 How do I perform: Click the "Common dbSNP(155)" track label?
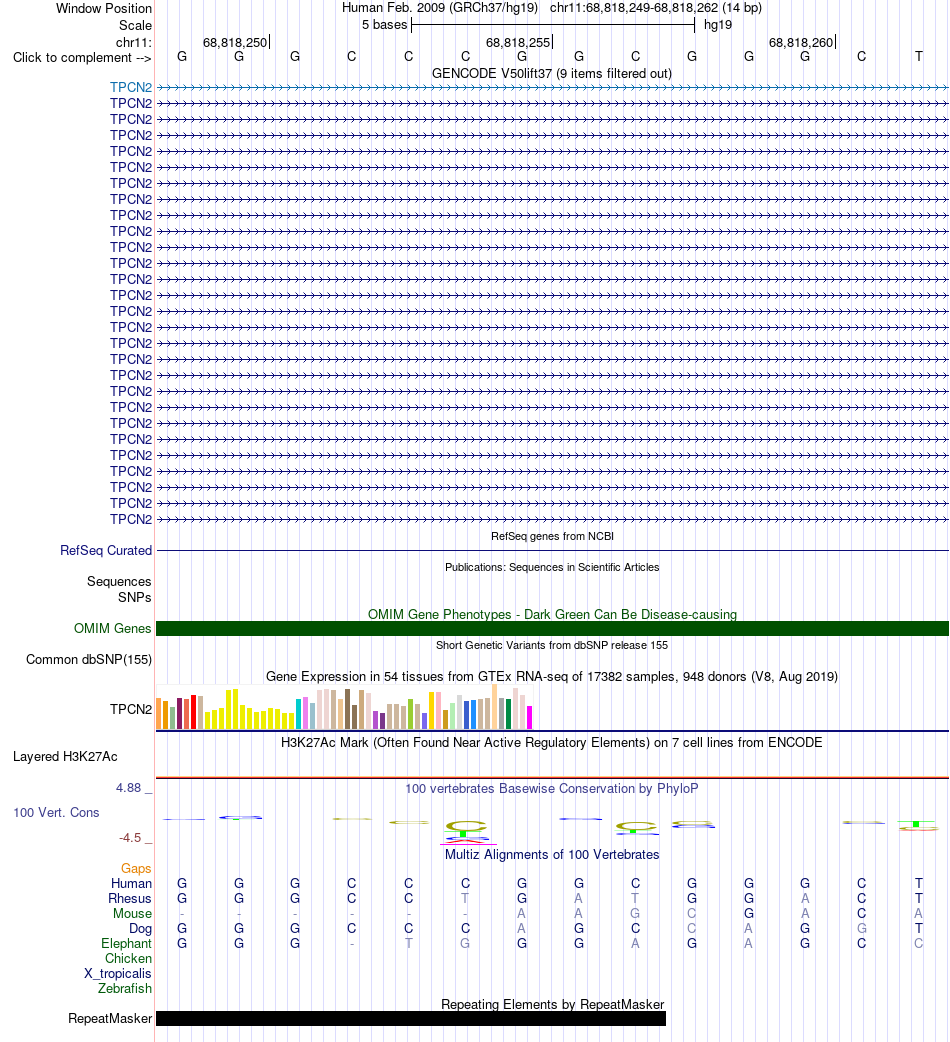tap(89, 659)
